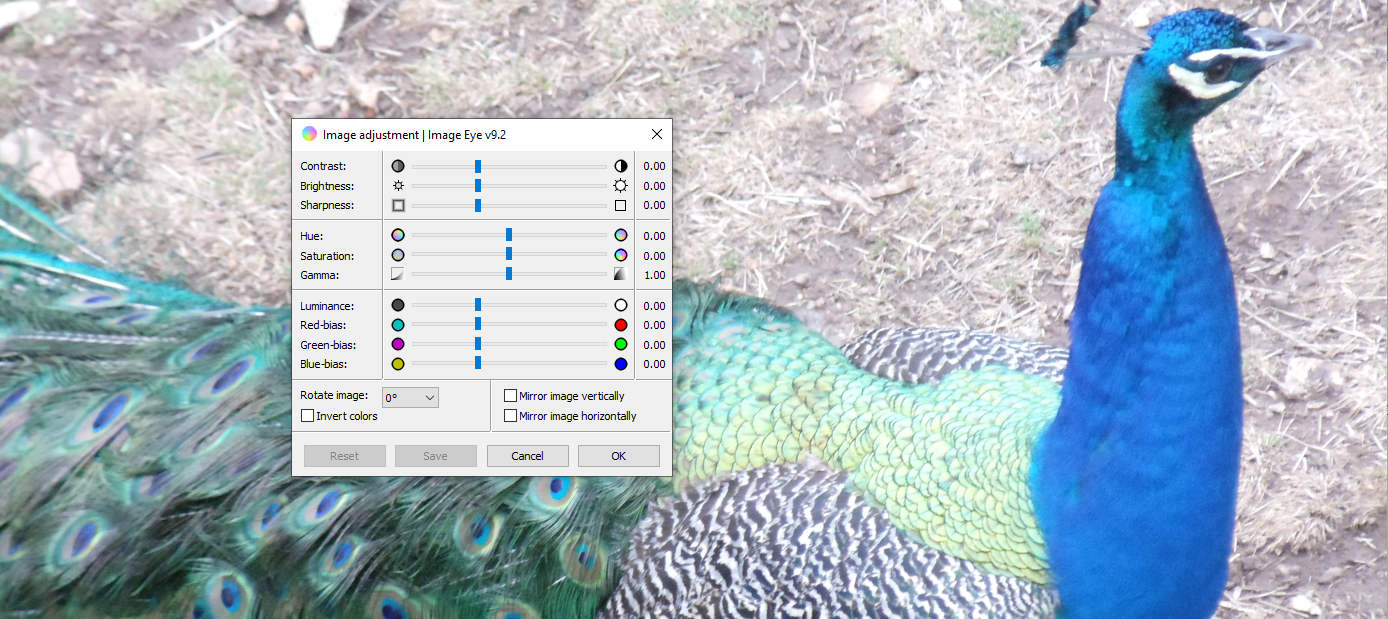
Task: Click the Brightness value 0.00
Action: [x=654, y=186]
